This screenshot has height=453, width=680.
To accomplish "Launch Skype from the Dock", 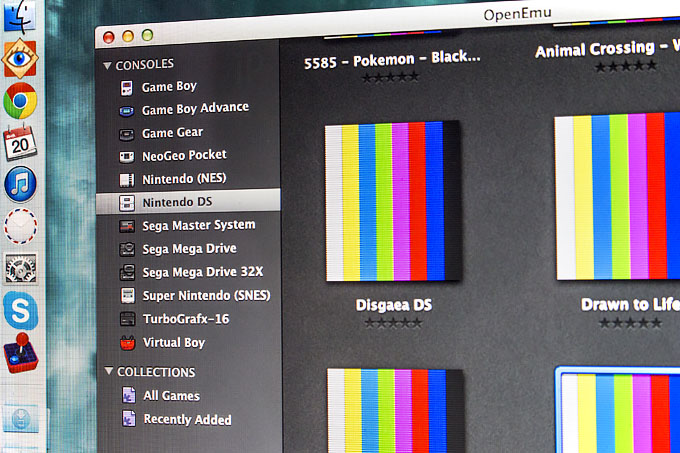I will pos(20,310).
